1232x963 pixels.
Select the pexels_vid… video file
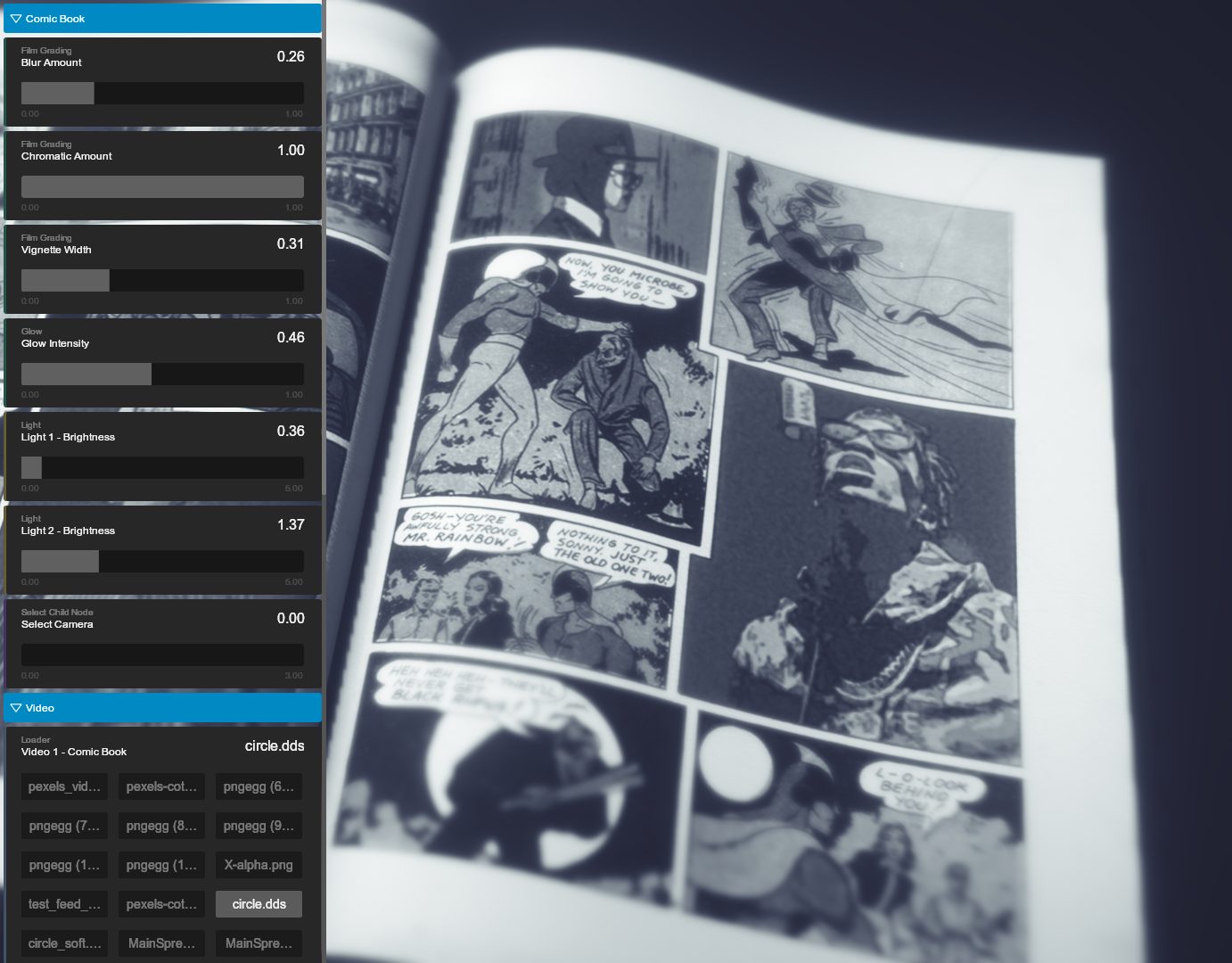64,786
